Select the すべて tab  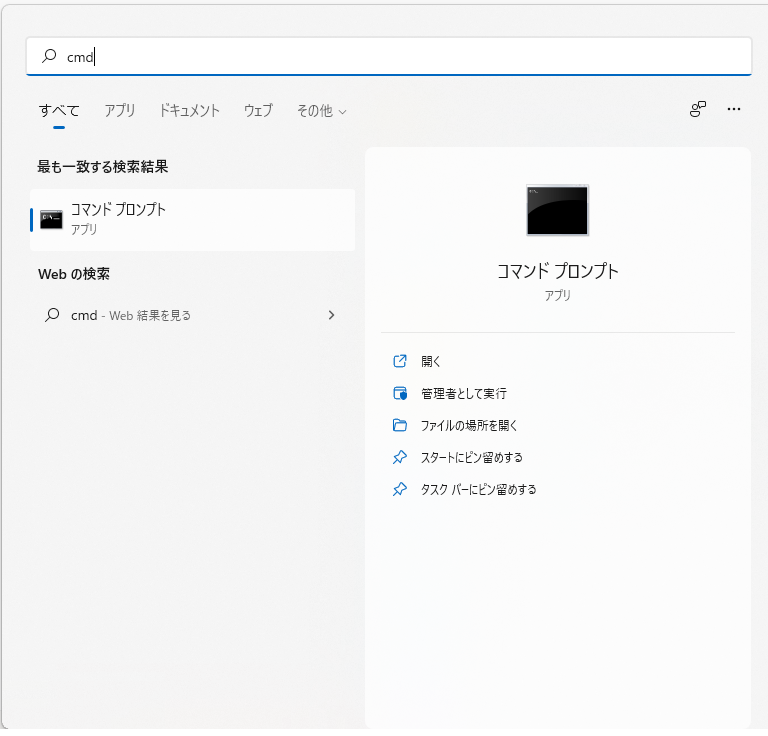(59, 111)
